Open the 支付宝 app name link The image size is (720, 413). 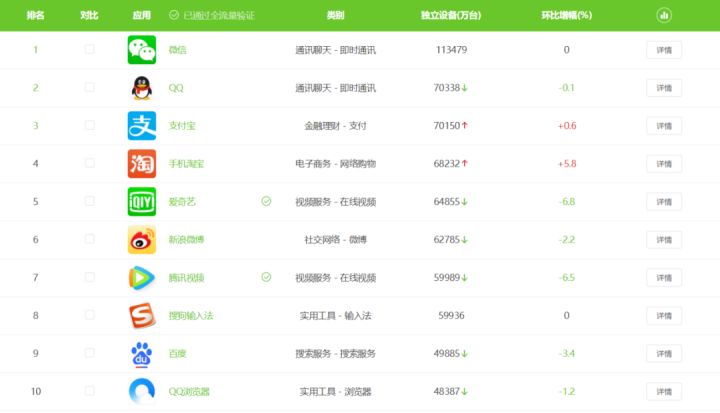(182, 125)
